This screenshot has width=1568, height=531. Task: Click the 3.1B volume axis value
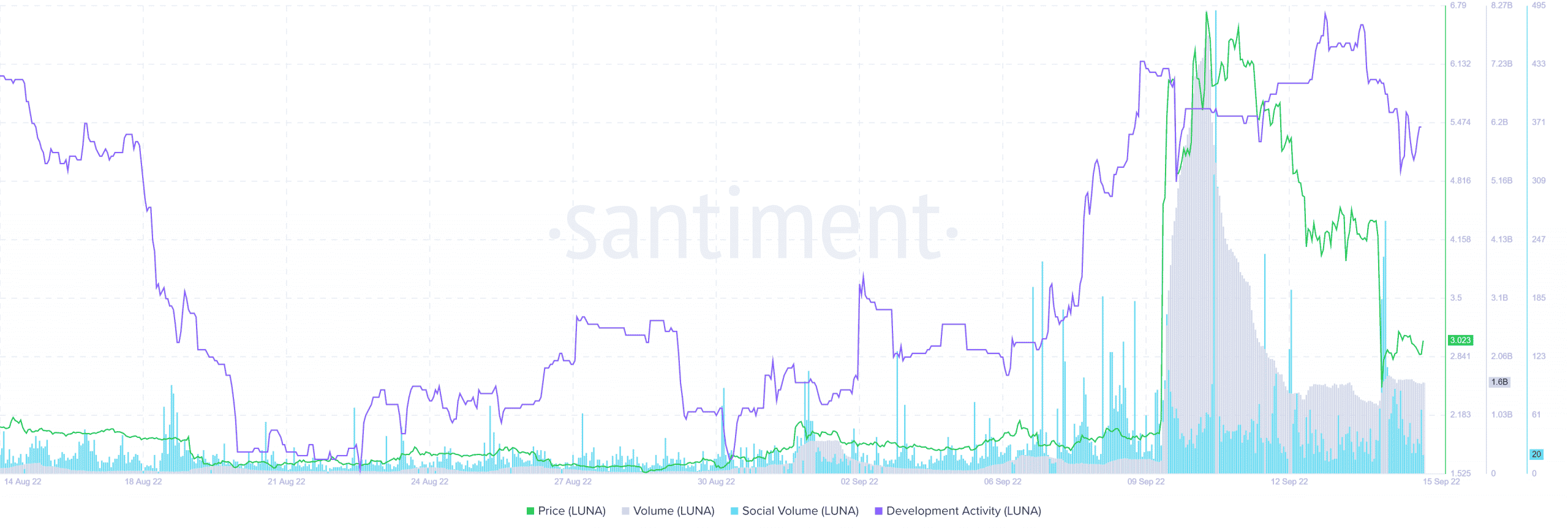click(1499, 298)
